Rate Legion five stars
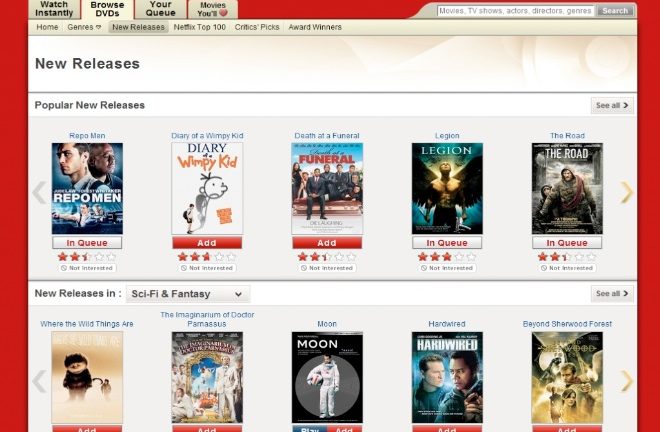This screenshot has height=432, width=660. pos(471,256)
